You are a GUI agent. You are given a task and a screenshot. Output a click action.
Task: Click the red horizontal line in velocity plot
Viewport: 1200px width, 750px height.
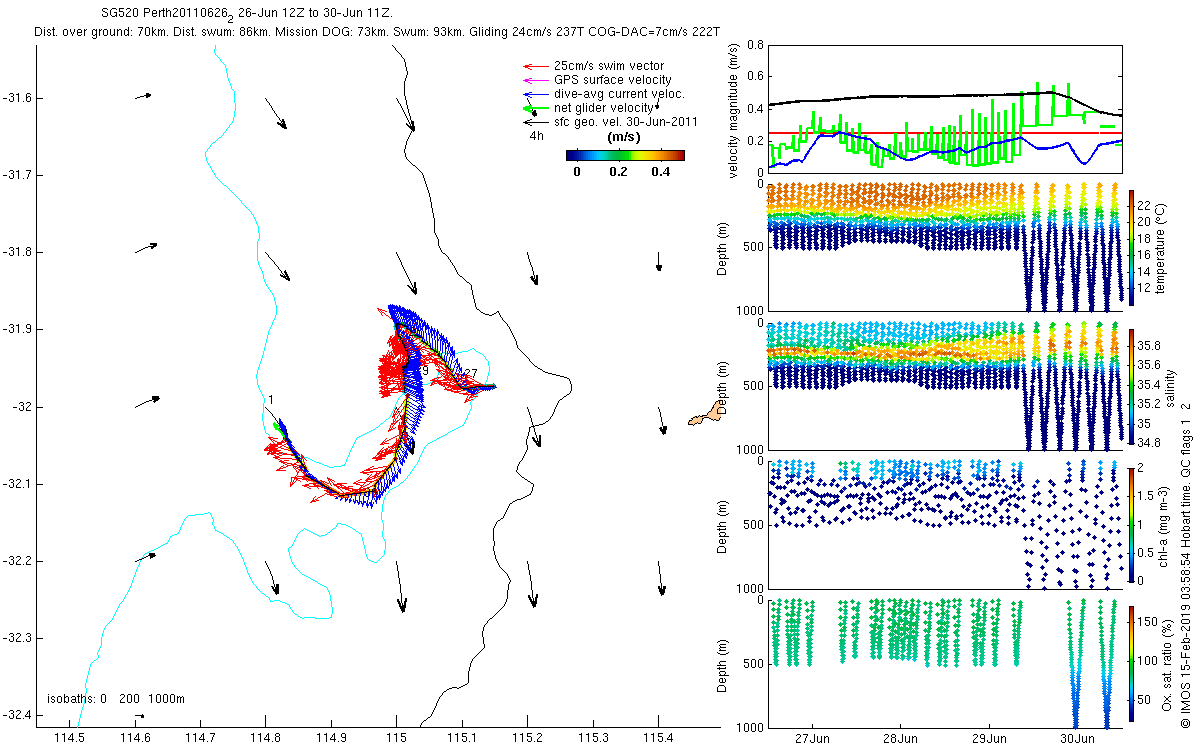click(x=944, y=133)
